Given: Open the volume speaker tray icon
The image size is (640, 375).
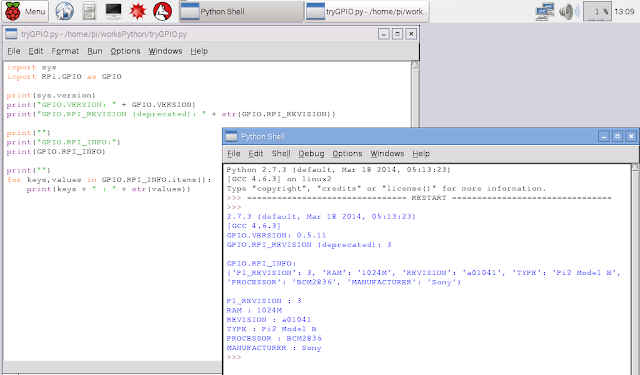Looking at the screenshot, I should click(x=569, y=11).
